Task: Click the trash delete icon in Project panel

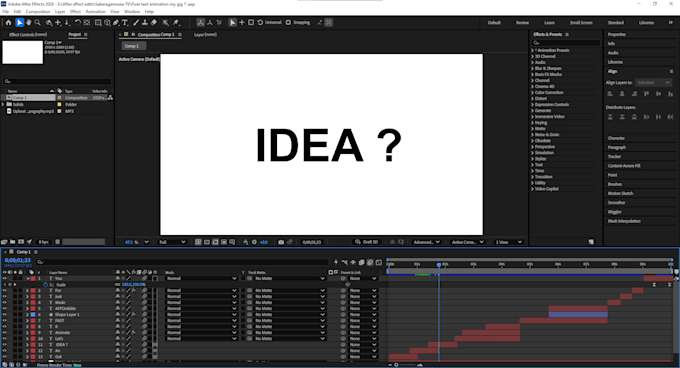Action: pos(58,242)
